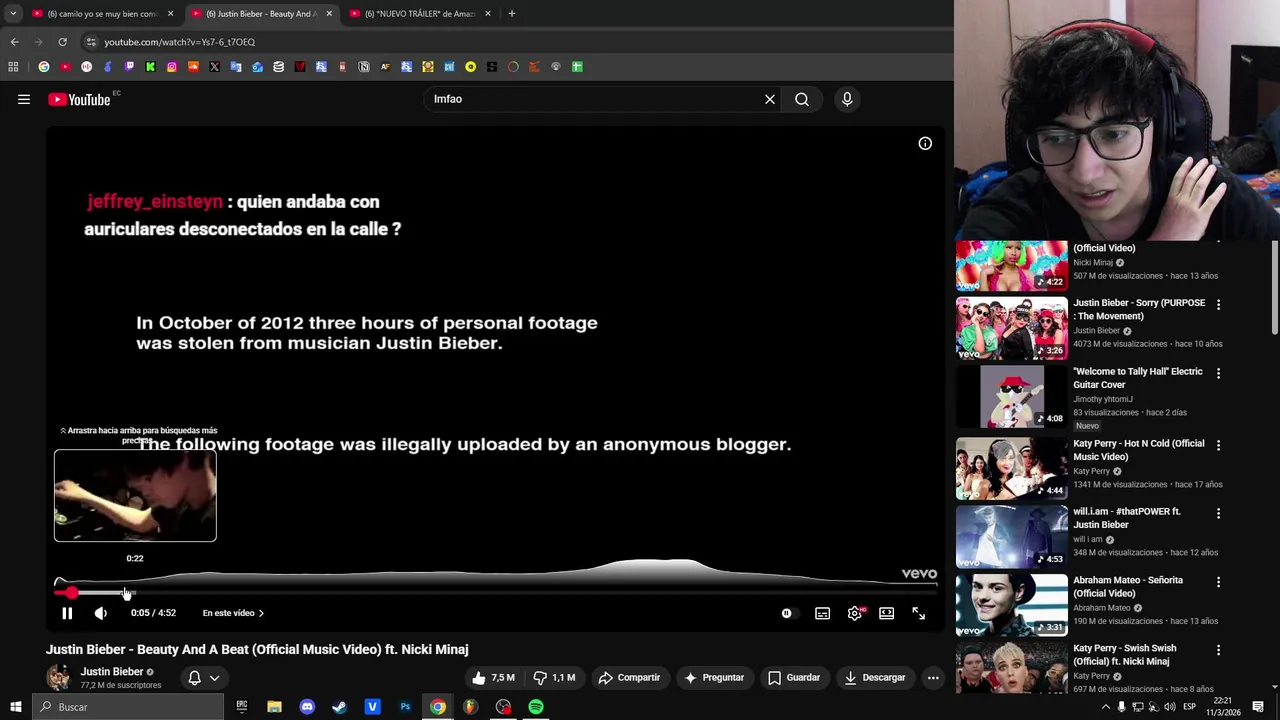Click the Preguntar button
The width and height of the screenshot is (1280, 720).
tap(714, 678)
